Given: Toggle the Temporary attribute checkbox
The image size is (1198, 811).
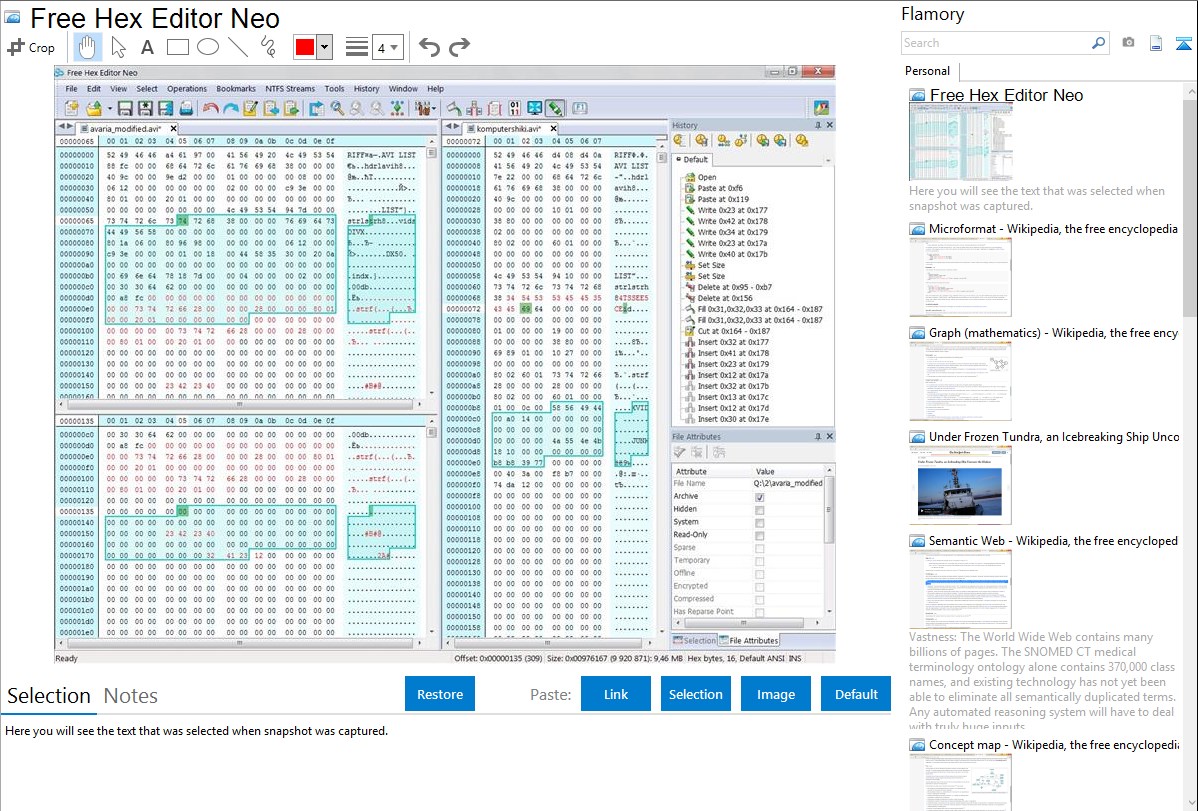Looking at the screenshot, I should coord(759,561).
